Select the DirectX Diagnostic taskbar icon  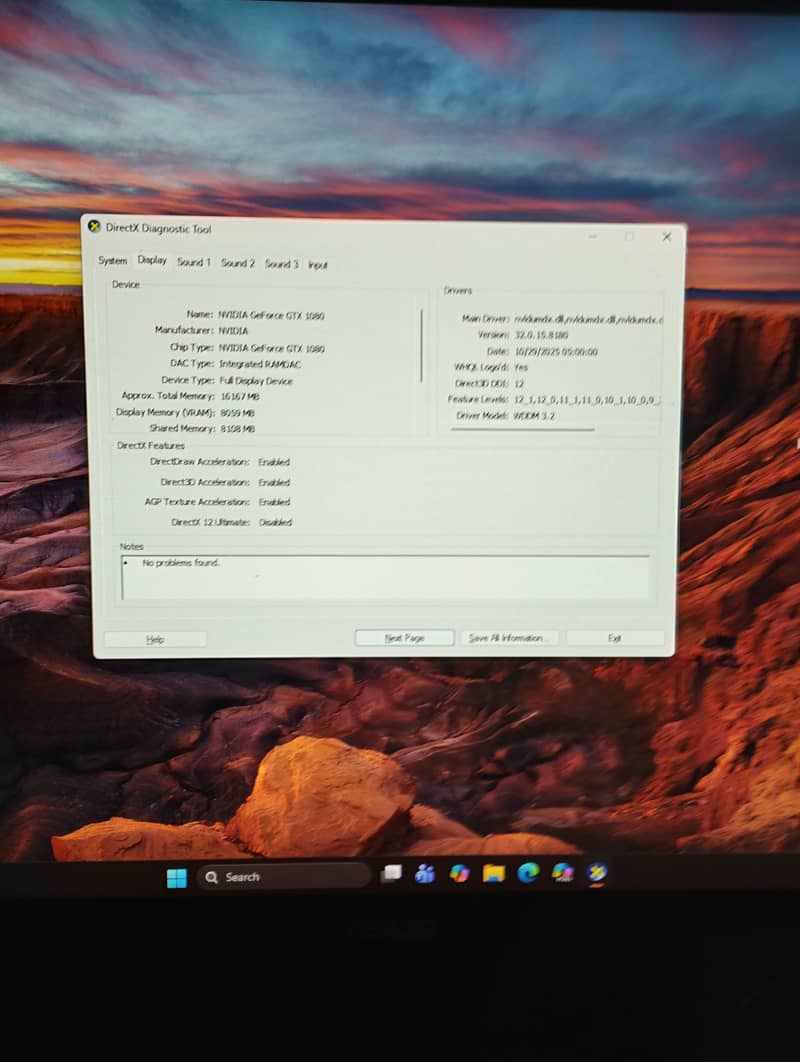(x=597, y=872)
